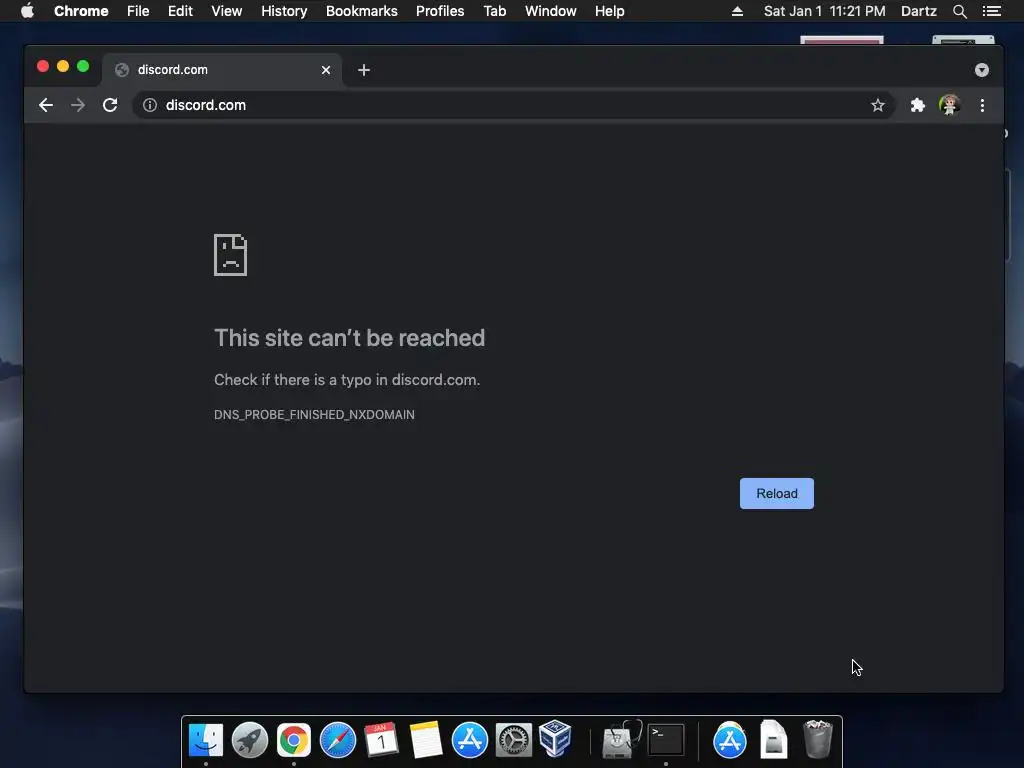Click 'This site can't be reached' heading
1024x768 pixels.
pos(349,338)
